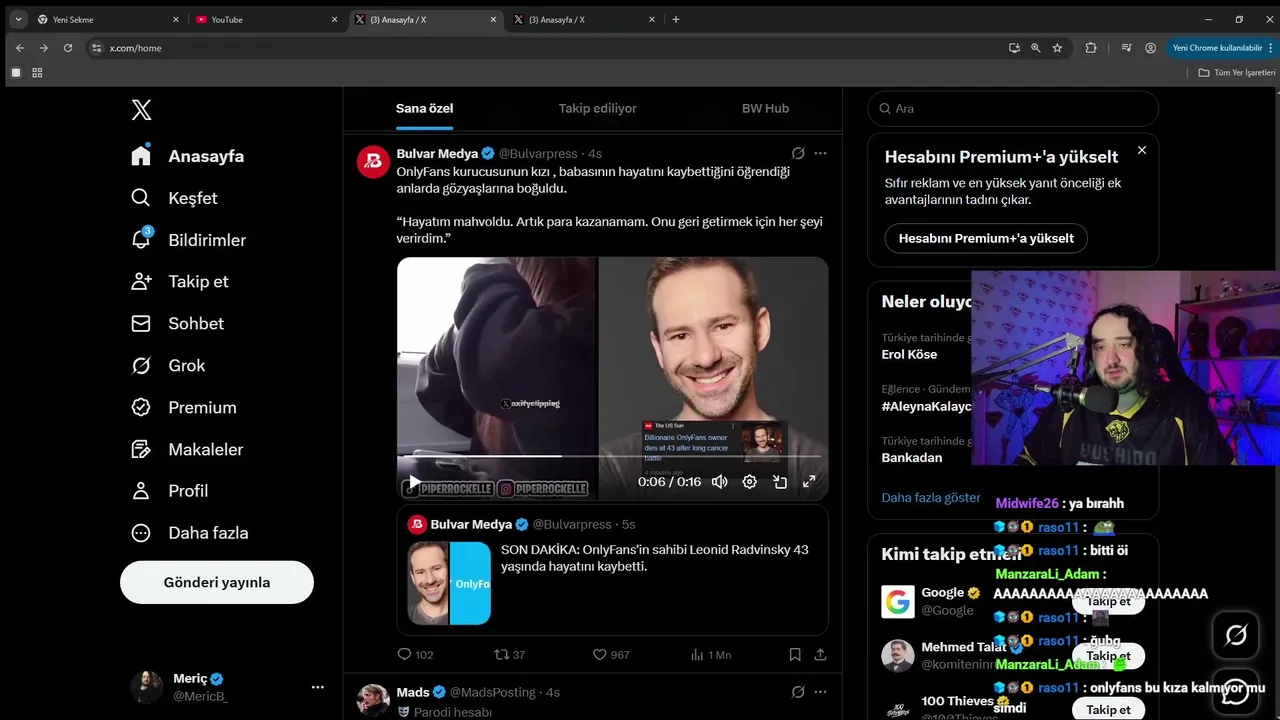Open the tab search dropdown

[x=18, y=19]
